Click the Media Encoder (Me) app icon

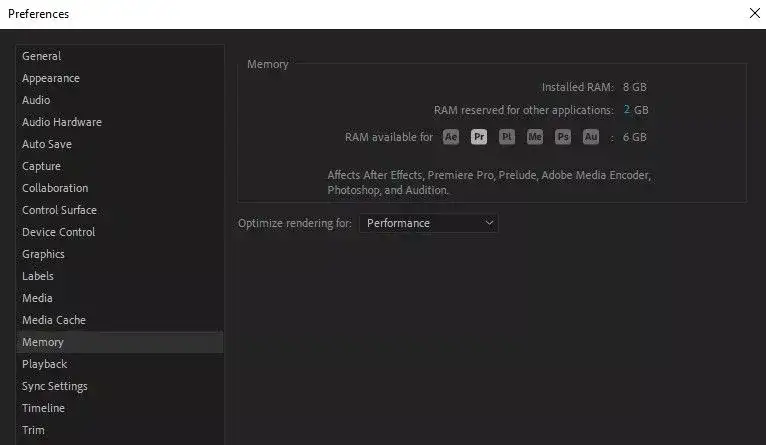tap(535, 137)
